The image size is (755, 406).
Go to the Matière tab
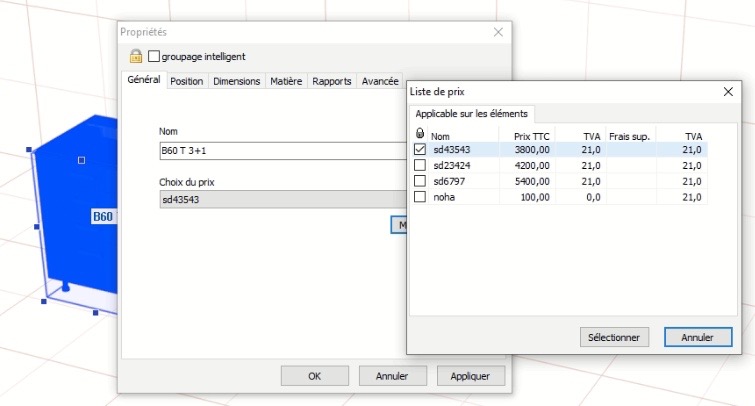(287, 81)
